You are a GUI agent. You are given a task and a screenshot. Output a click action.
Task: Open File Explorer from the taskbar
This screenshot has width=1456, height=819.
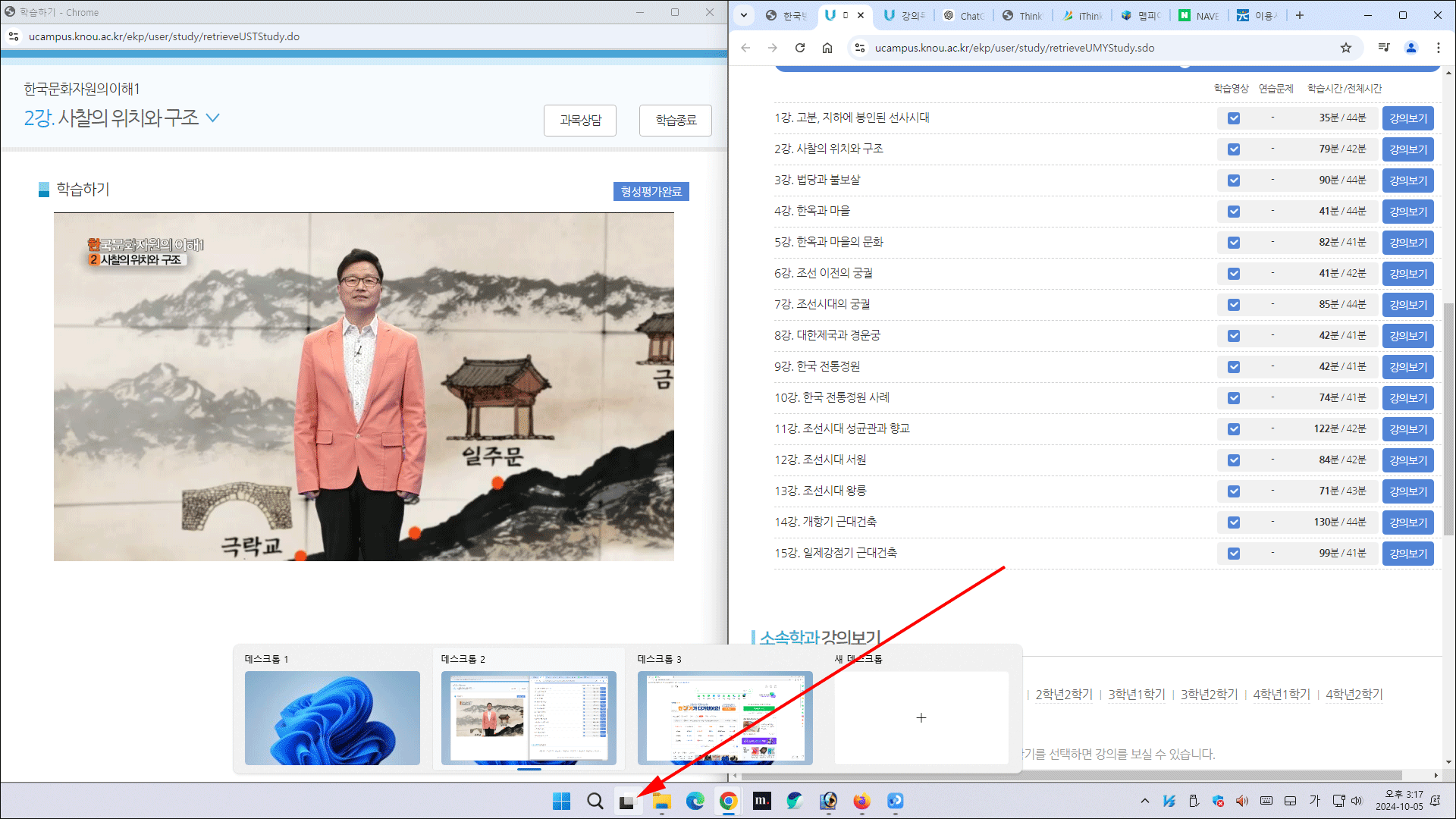[662, 802]
